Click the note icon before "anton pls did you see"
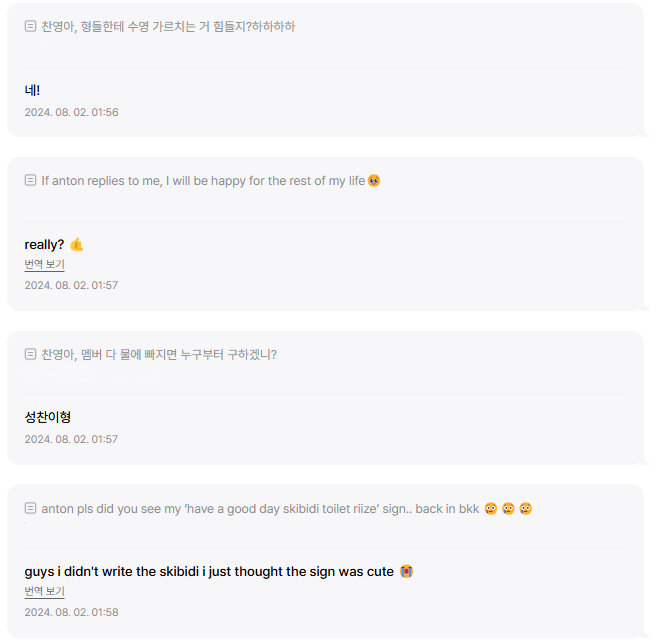The height and width of the screenshot is (644, 658). coord(30,508)
